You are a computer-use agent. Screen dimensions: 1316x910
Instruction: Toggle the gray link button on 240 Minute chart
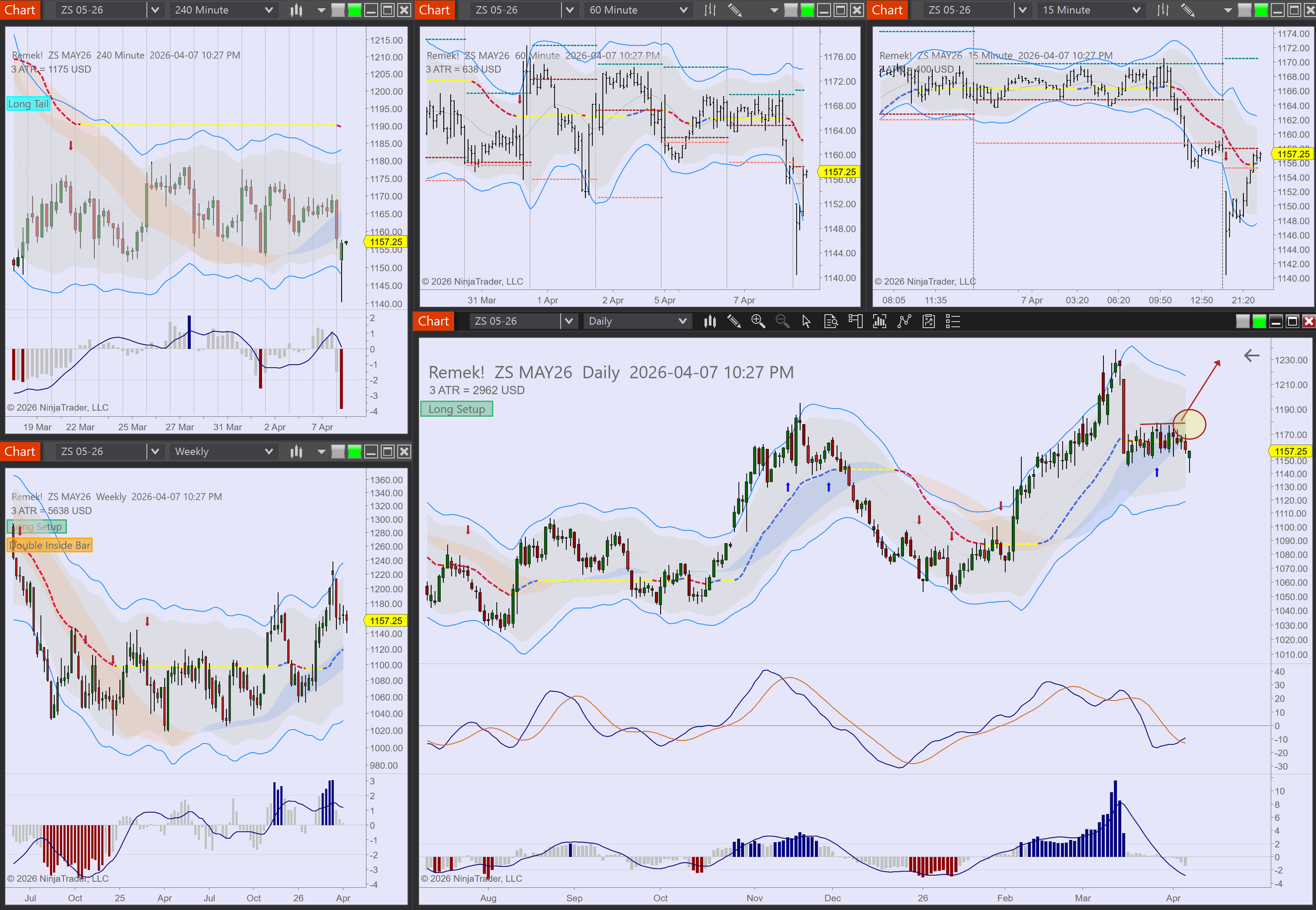[x=338, y=9]
